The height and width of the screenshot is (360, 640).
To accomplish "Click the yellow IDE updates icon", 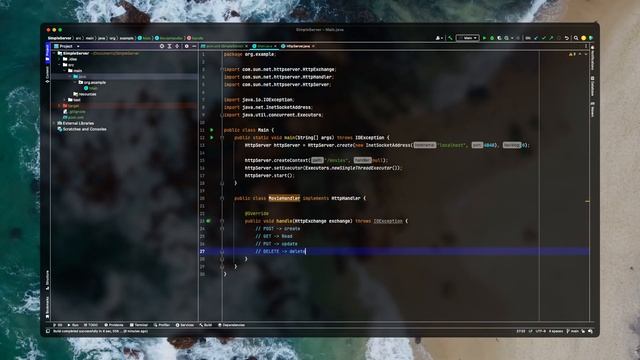I will [x=583, y=38].
